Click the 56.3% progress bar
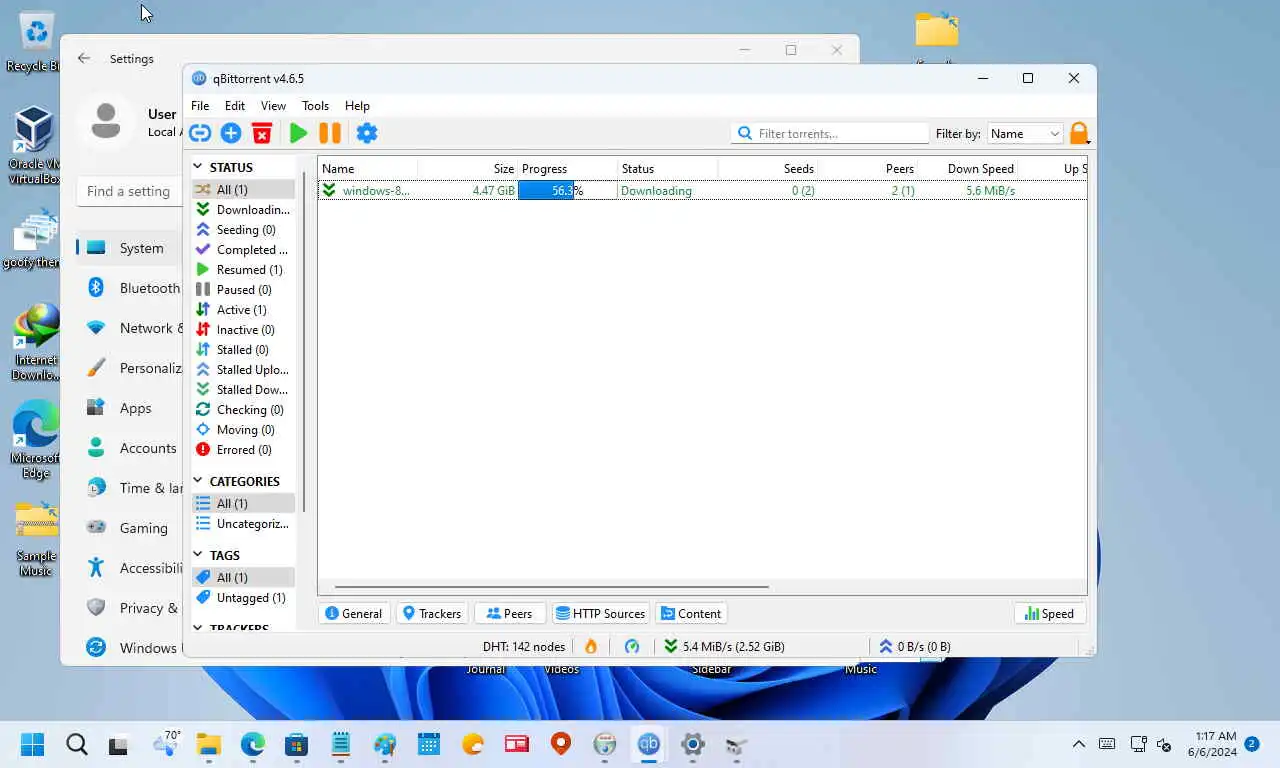Screen dimensions: 1280x768 [567, 190]
